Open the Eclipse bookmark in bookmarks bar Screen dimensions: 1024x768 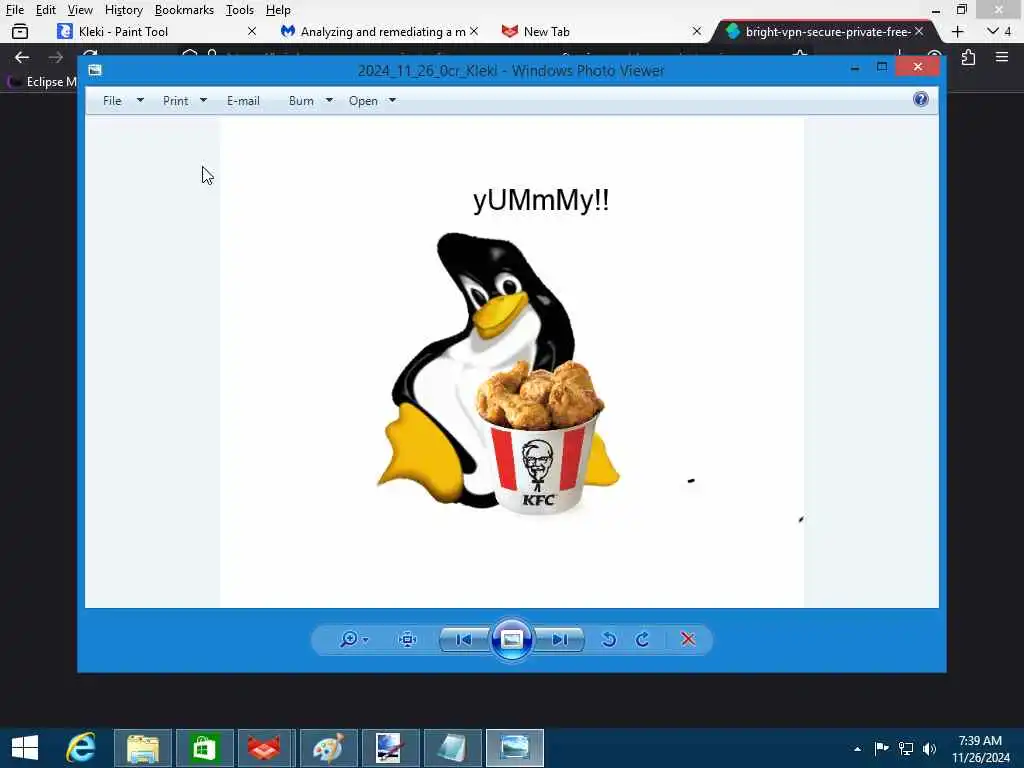(43, 82)
